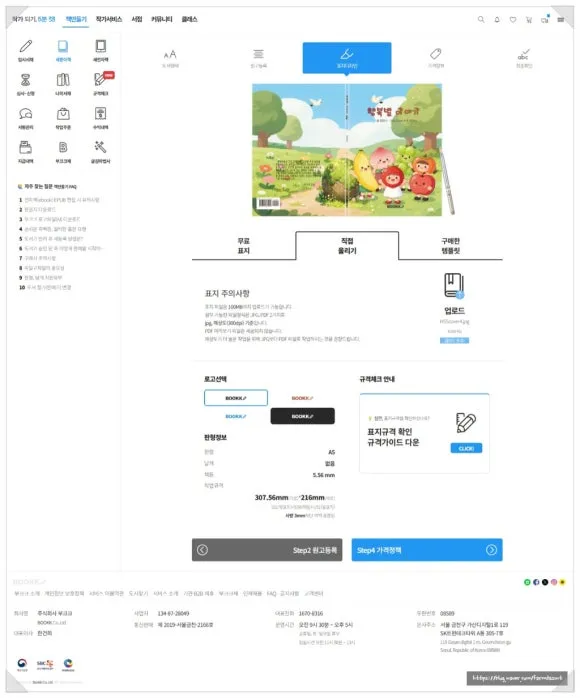580x698 pixels.
Task: Select the blue BOOKK logo option
Action: pyautogui.click(x=236, y=416)
